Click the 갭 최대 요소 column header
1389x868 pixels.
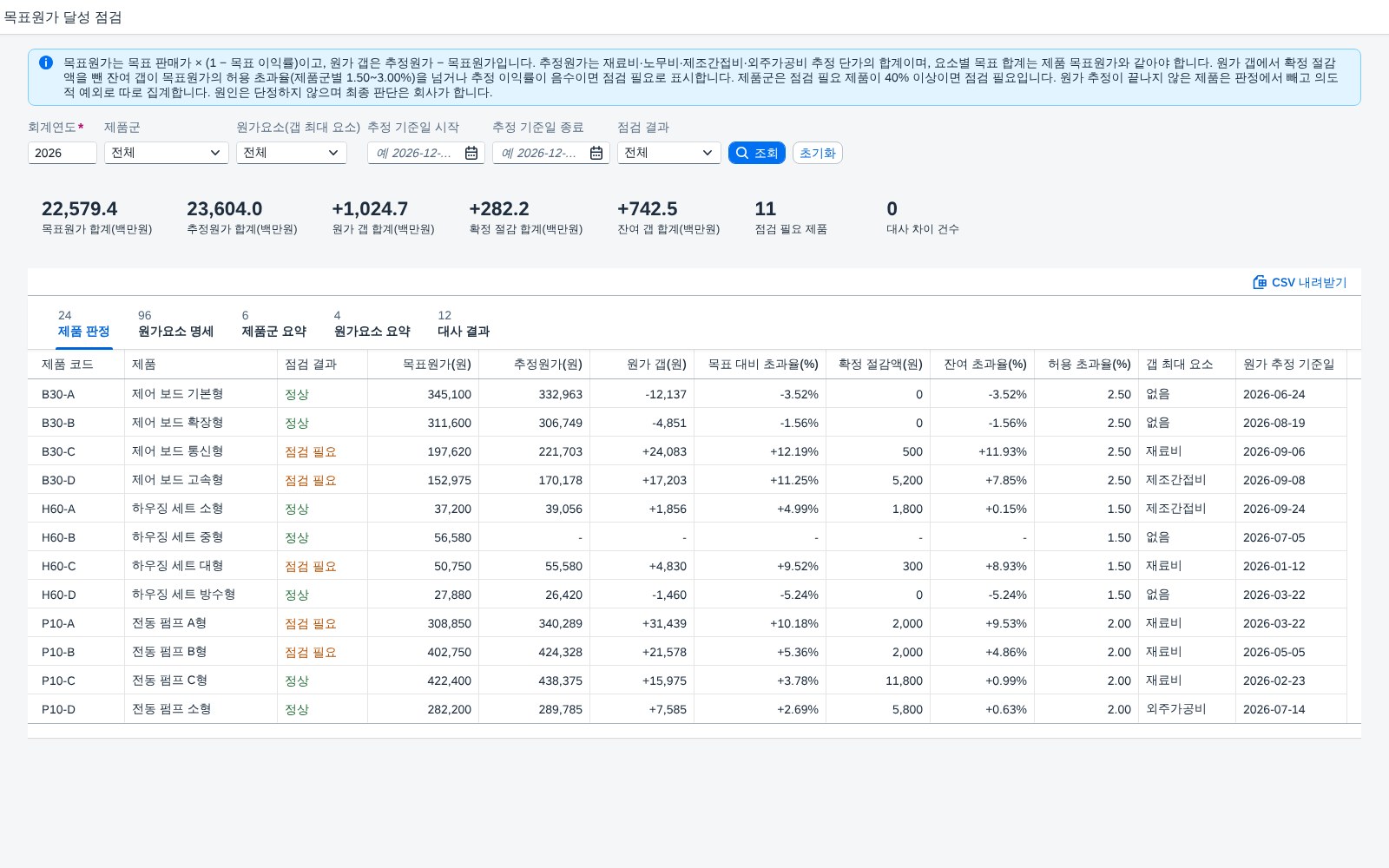(x=1188, y=365)
